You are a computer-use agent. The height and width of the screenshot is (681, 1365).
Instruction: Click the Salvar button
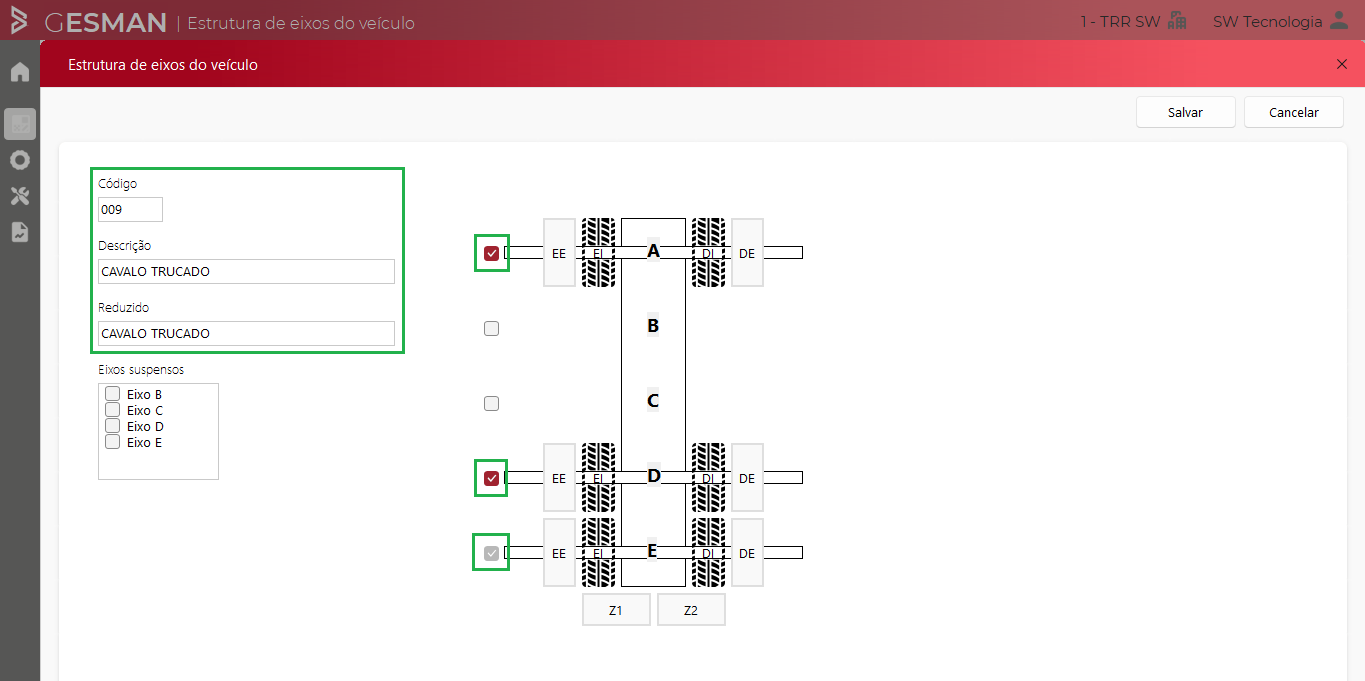coord(1185,113)
